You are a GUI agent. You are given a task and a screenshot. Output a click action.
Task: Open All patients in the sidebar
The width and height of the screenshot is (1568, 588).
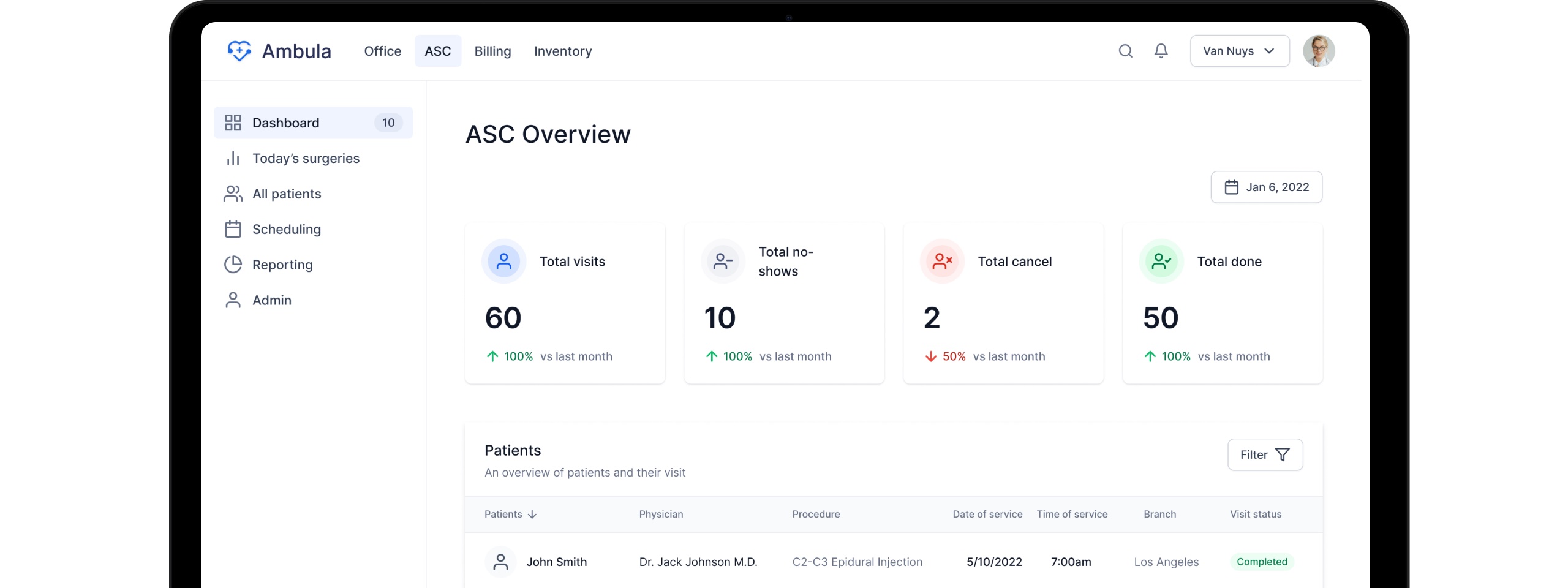tap(313, 194)
